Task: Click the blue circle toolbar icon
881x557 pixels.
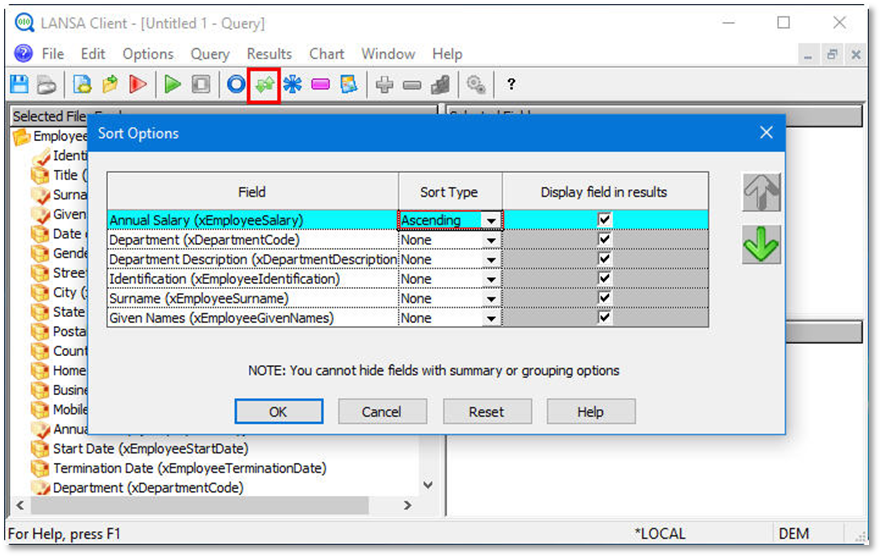Action: click(236, 85)
